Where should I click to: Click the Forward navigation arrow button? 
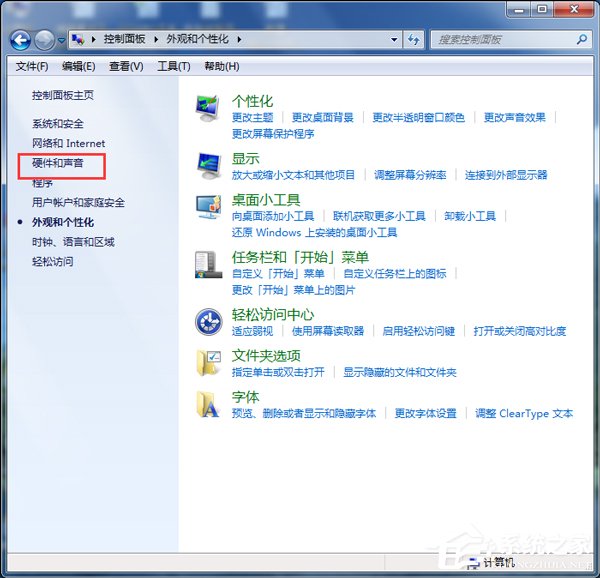pyautogui.click(x=45, y=40)
